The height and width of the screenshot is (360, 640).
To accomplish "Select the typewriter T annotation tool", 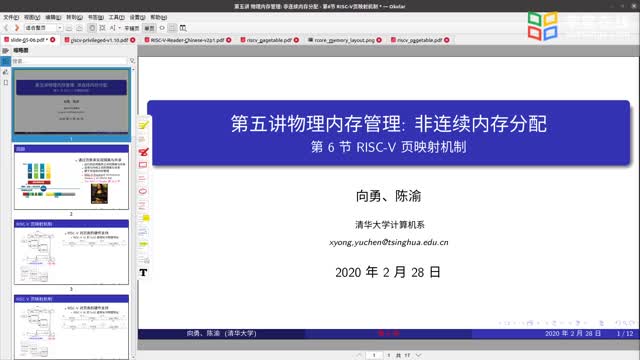I will coord(143,273).
